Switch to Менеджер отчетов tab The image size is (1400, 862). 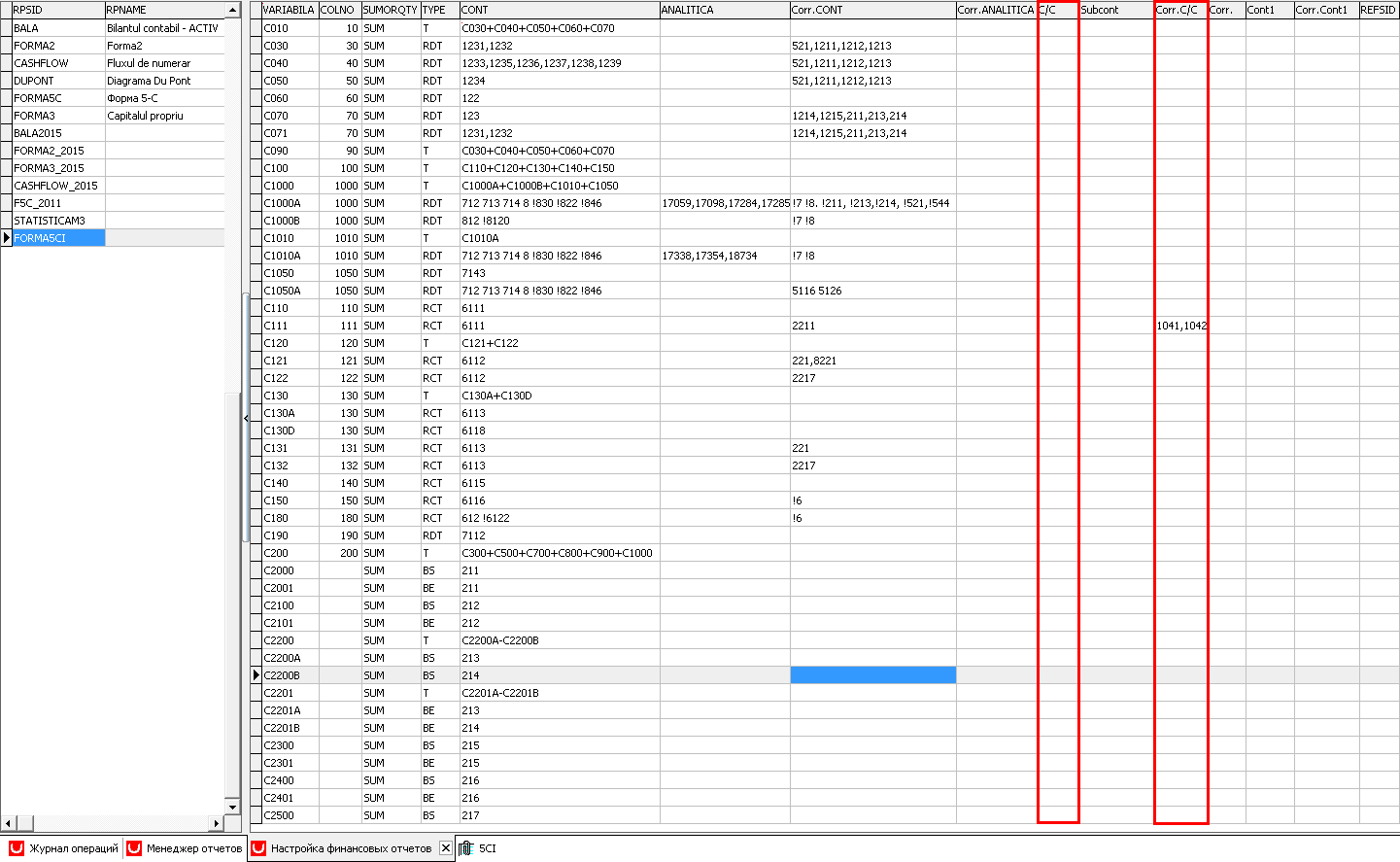pos(185,848)
